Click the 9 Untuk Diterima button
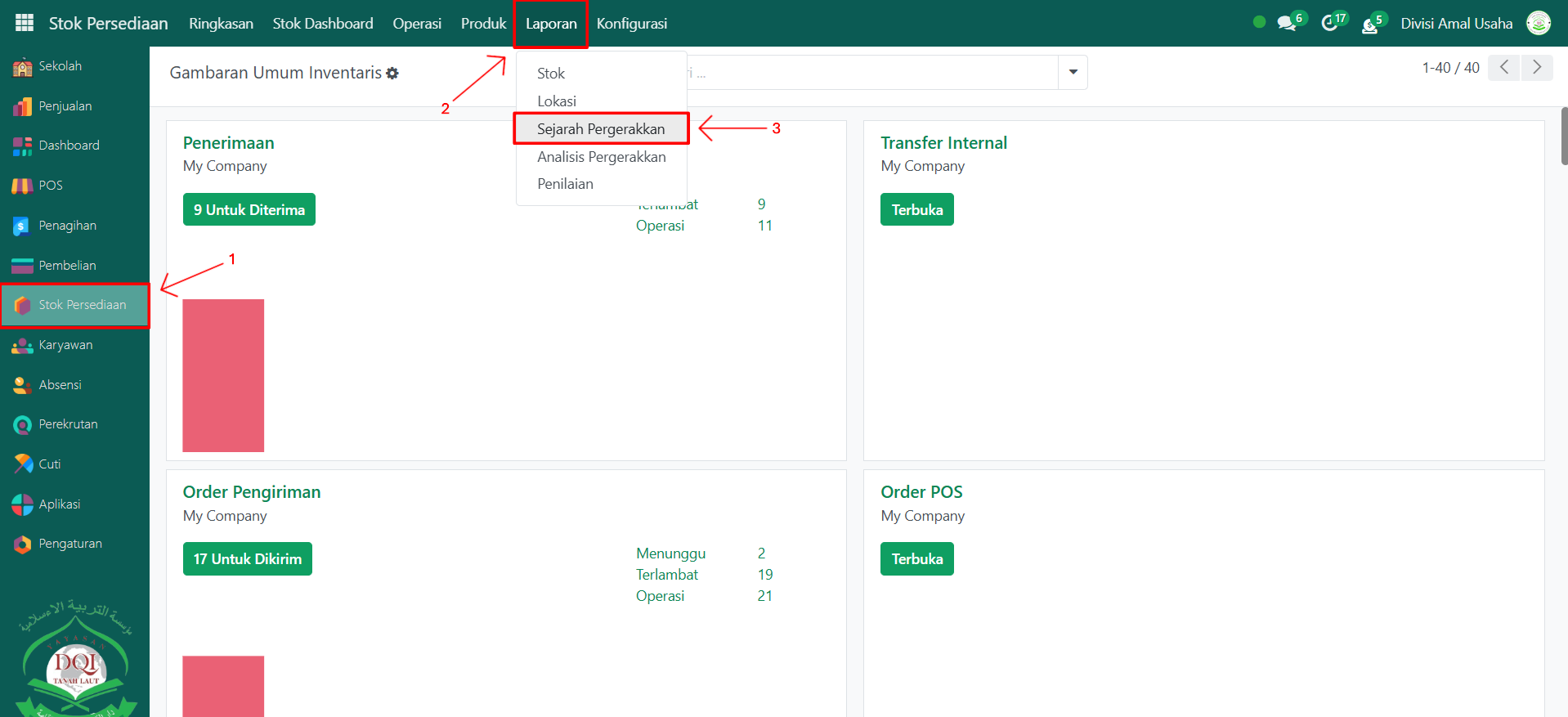This screenshot has width=1568, height=717. (x=249, y=210)
